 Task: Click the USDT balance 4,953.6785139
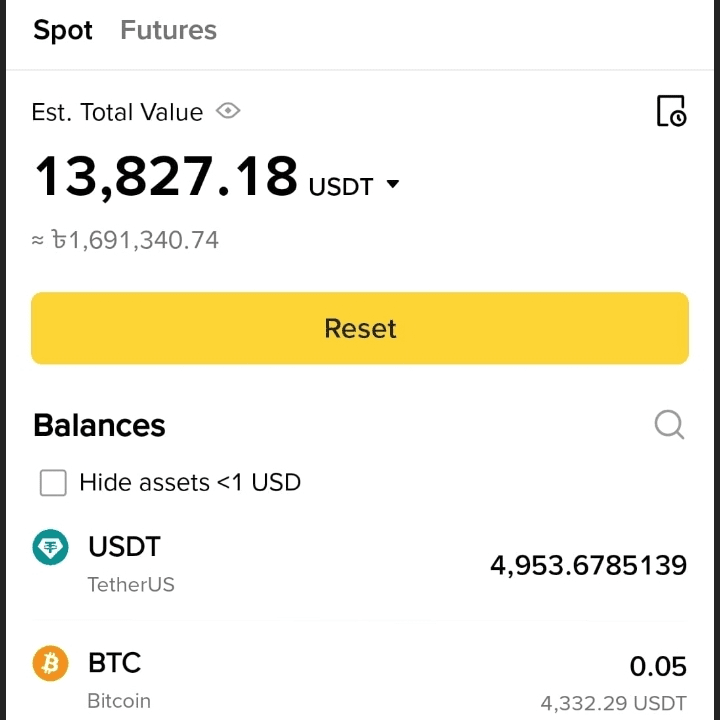tap(588, 566)
